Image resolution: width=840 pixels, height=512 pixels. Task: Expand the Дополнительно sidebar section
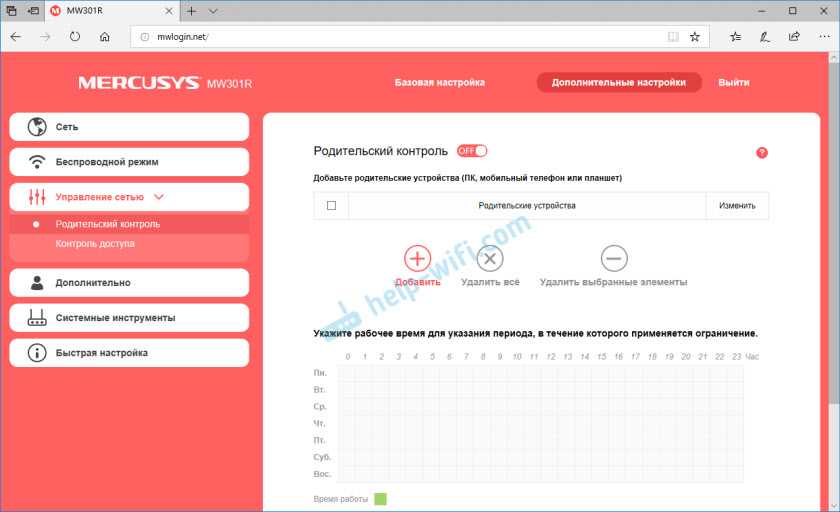tap(129, 283)
